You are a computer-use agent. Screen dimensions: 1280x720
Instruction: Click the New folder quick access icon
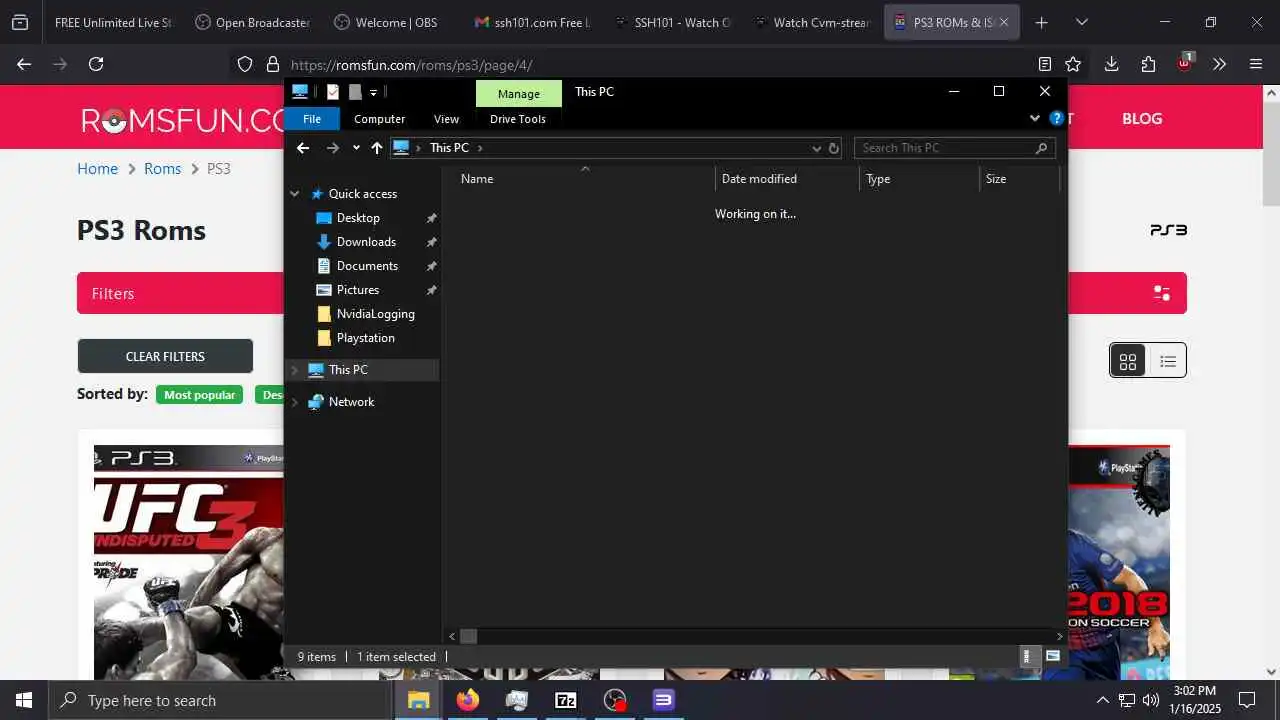point(354,92)
